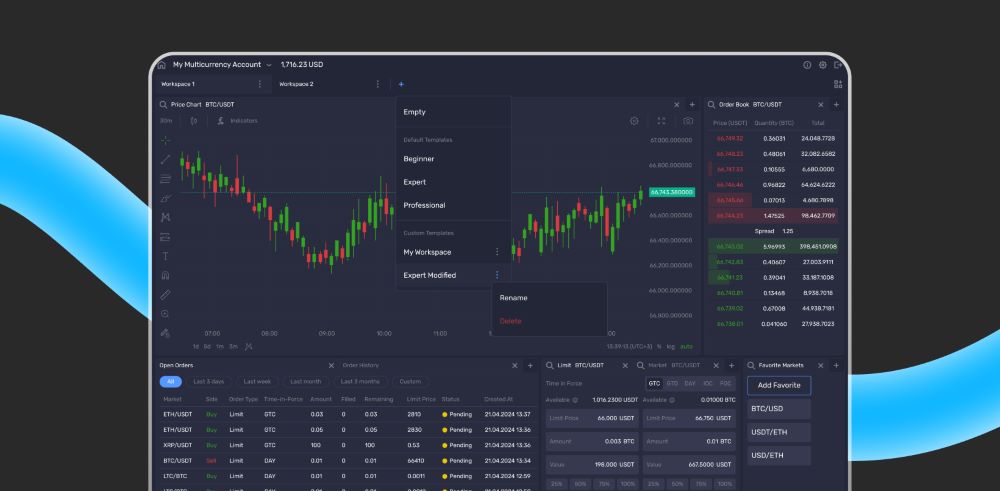Click the lock drawings tool icon
This screenshot has height=491, width=1000.
tap(166, 333)
